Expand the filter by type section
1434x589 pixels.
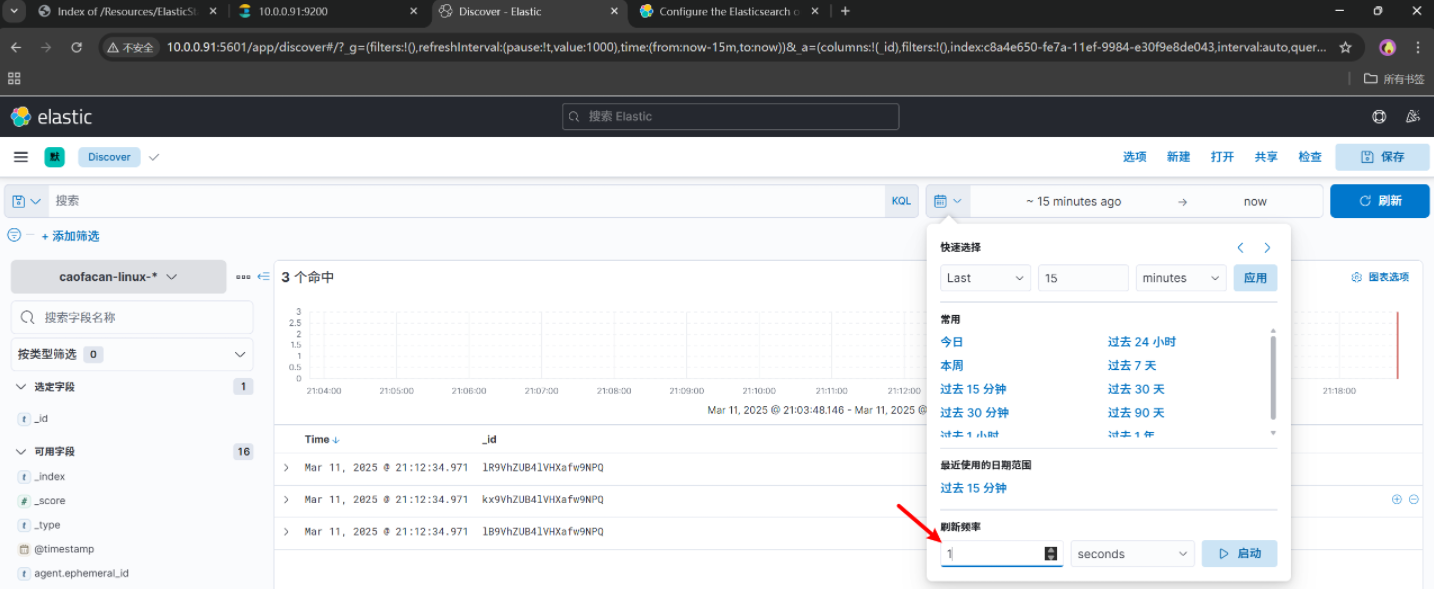[131, 354]
